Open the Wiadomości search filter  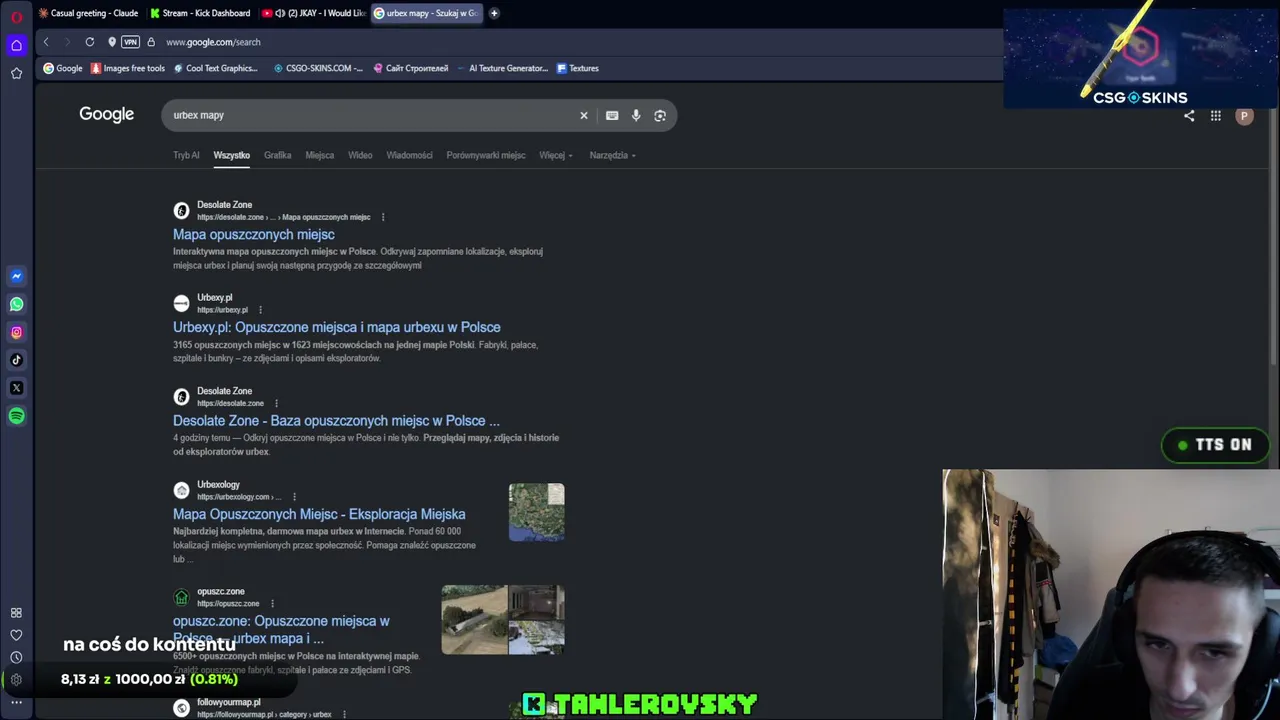(x=410, y=155)
